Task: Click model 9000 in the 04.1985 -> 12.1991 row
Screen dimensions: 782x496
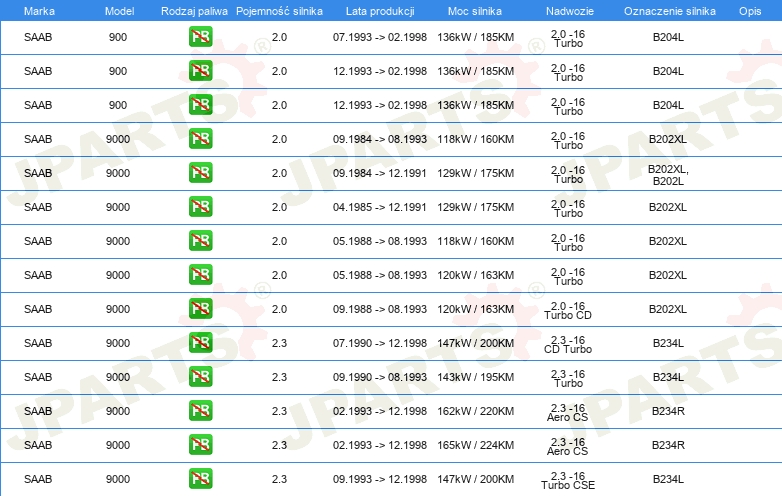Action: 118,207
